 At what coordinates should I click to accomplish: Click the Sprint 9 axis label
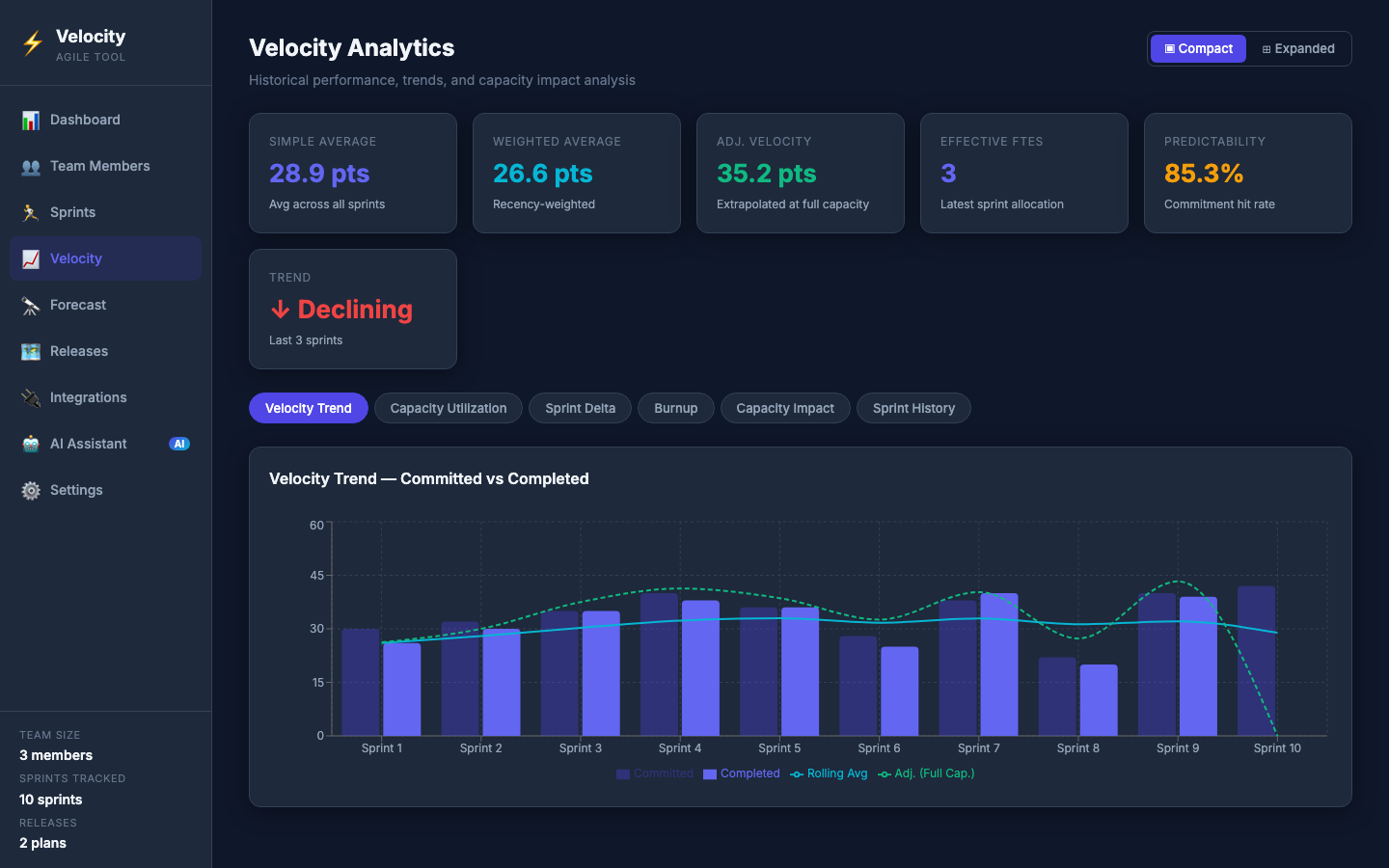coord(1178,748)
